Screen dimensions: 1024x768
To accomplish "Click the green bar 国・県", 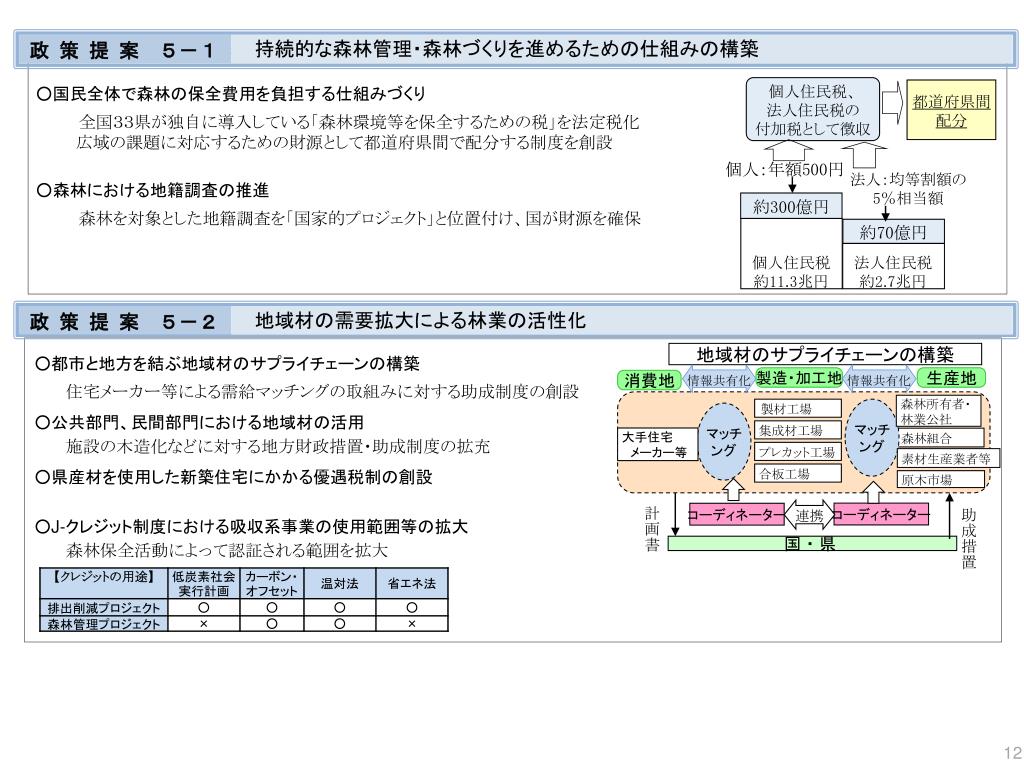I will (x=812, y=543).
